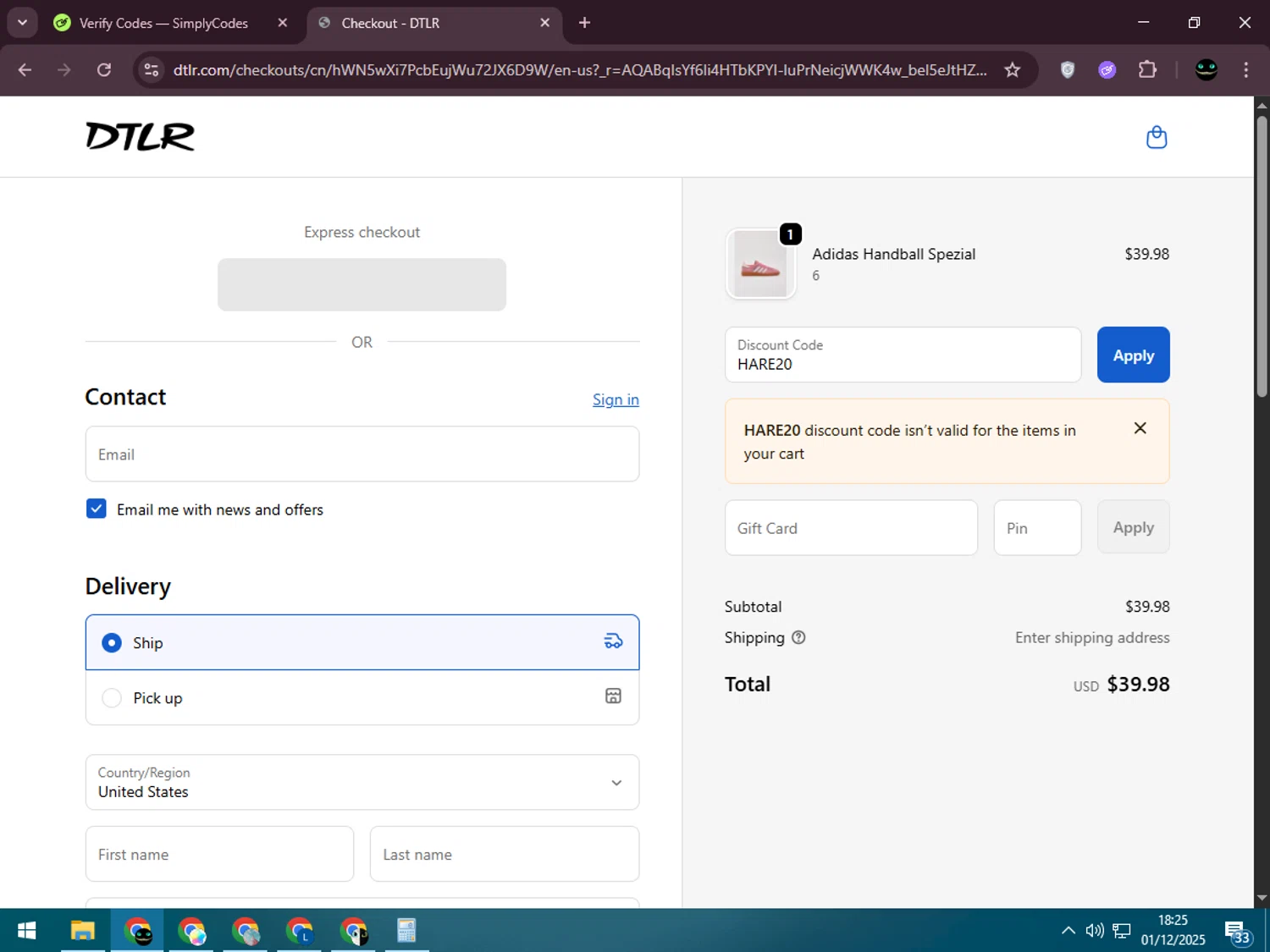Expand the Country/Region dropdown

362,782
